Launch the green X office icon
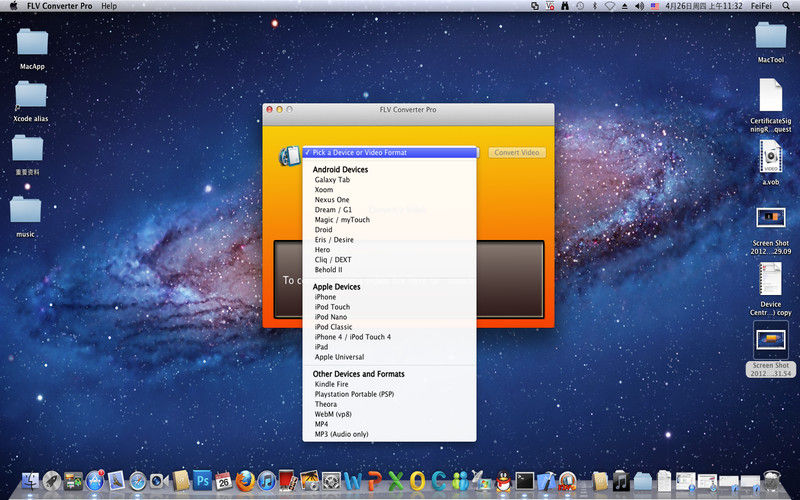The width and height of the screenshot is (800, 500). pos(396,481)
